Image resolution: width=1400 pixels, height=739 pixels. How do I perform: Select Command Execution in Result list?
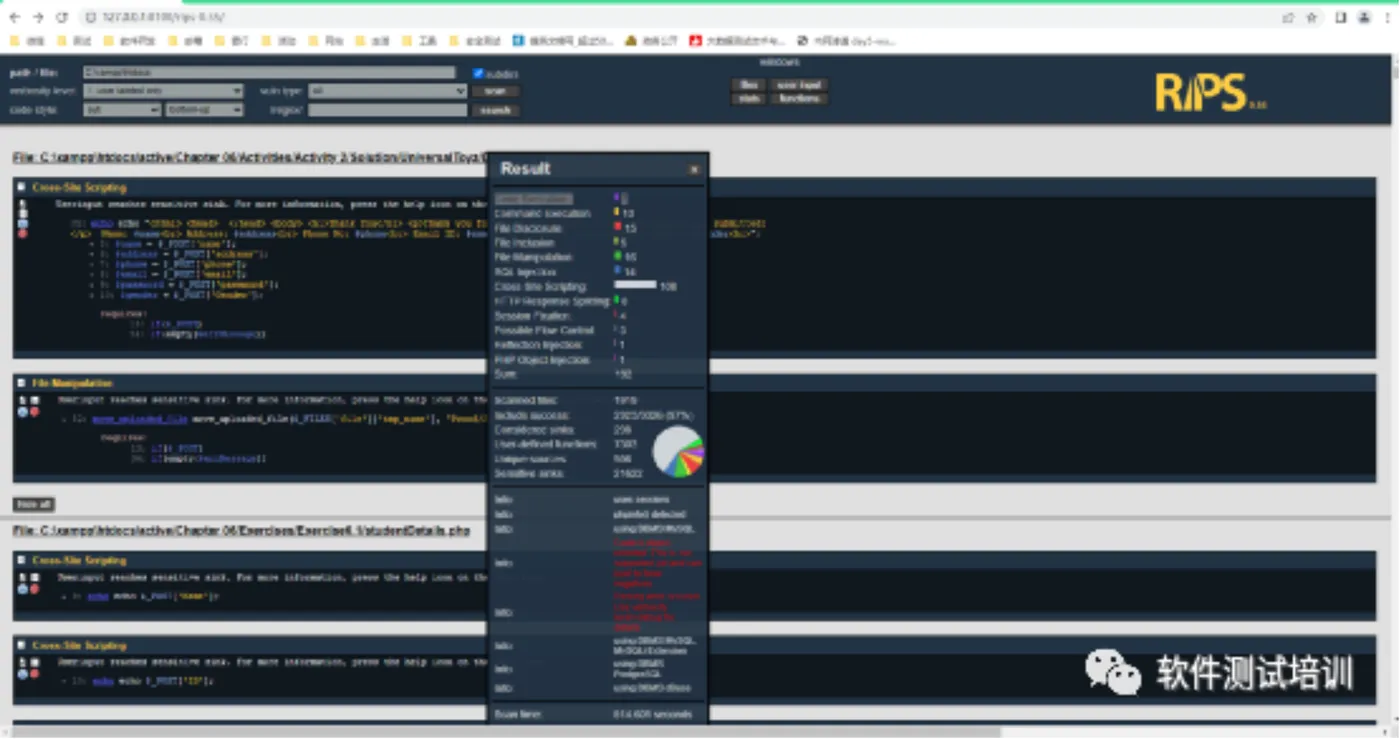click(x=542, y=213)
